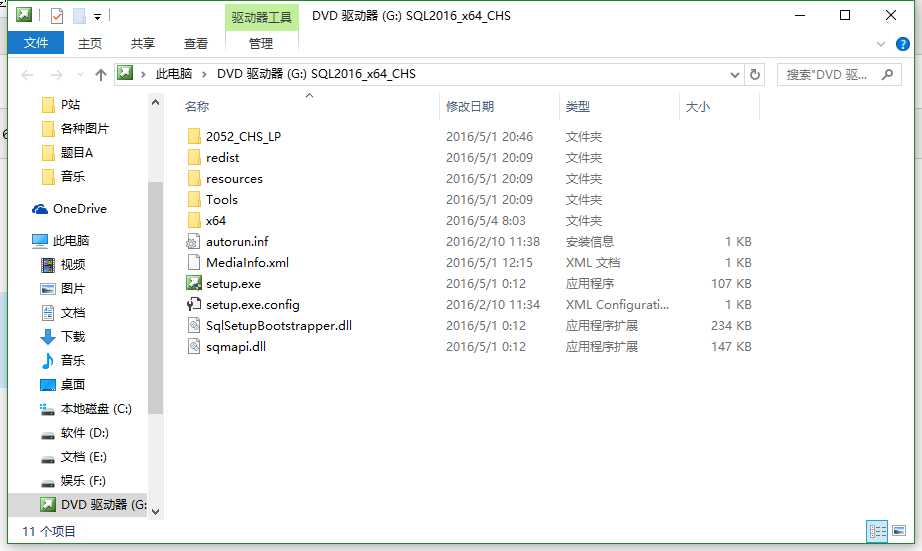Refresh the folder view
The image size is (922, 551).
(x=755, y=75)
